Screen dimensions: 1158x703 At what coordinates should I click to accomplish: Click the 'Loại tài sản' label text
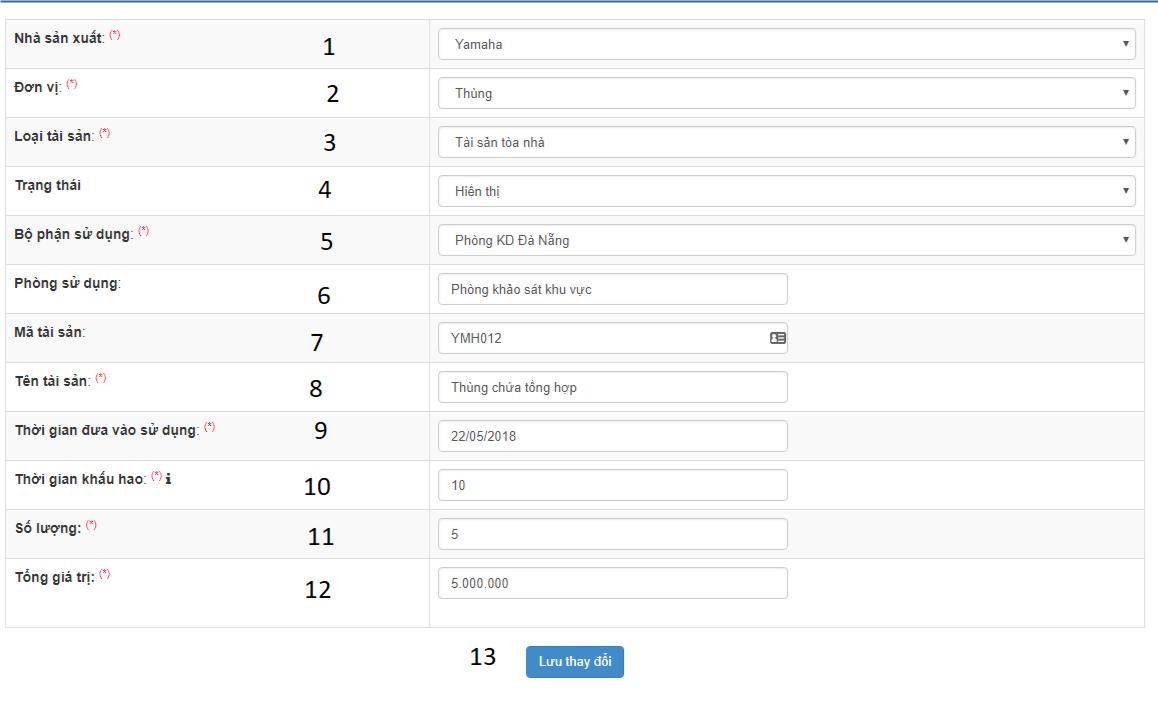(54, 136)
